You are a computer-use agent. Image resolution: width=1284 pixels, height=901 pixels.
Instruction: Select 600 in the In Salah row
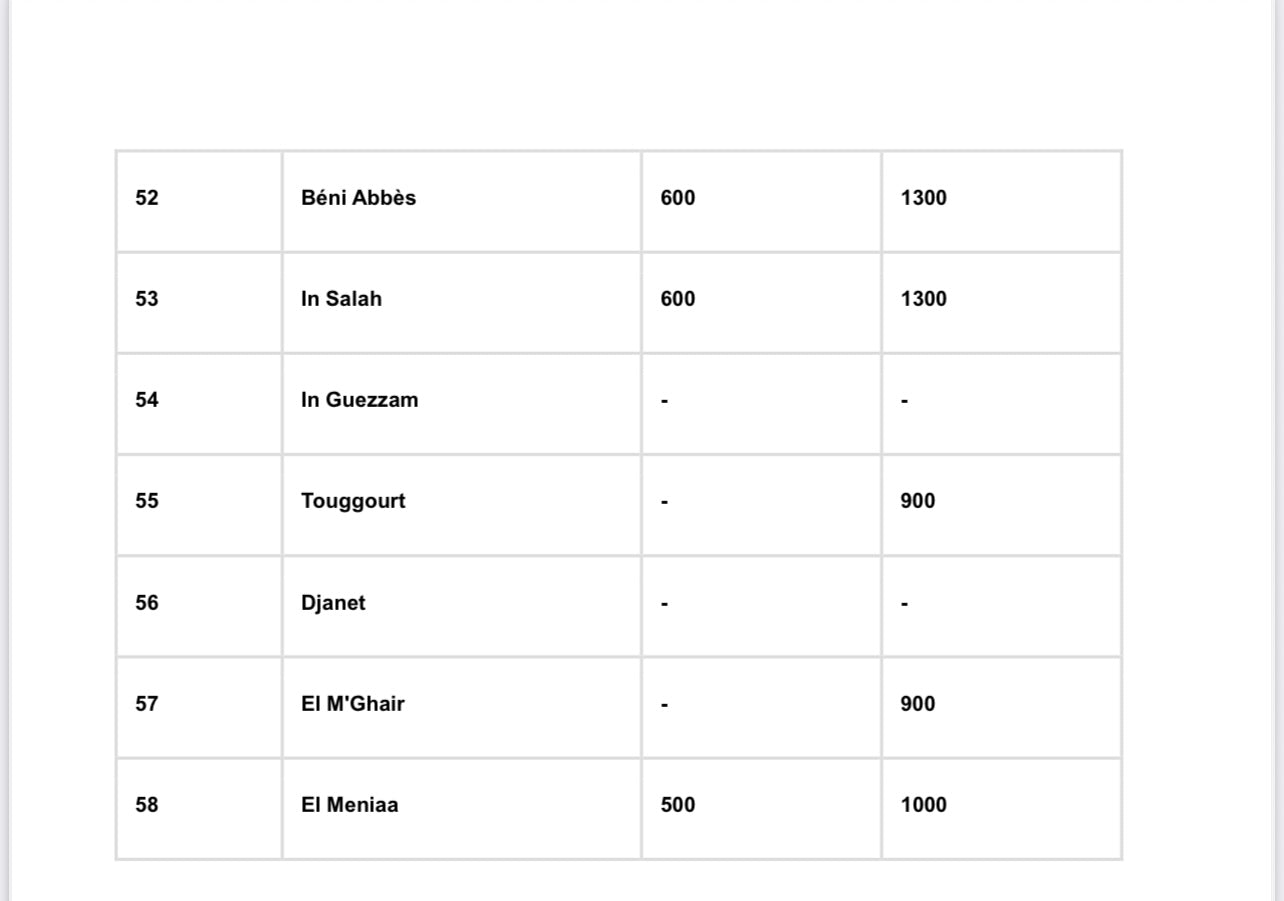pos(678,299)
